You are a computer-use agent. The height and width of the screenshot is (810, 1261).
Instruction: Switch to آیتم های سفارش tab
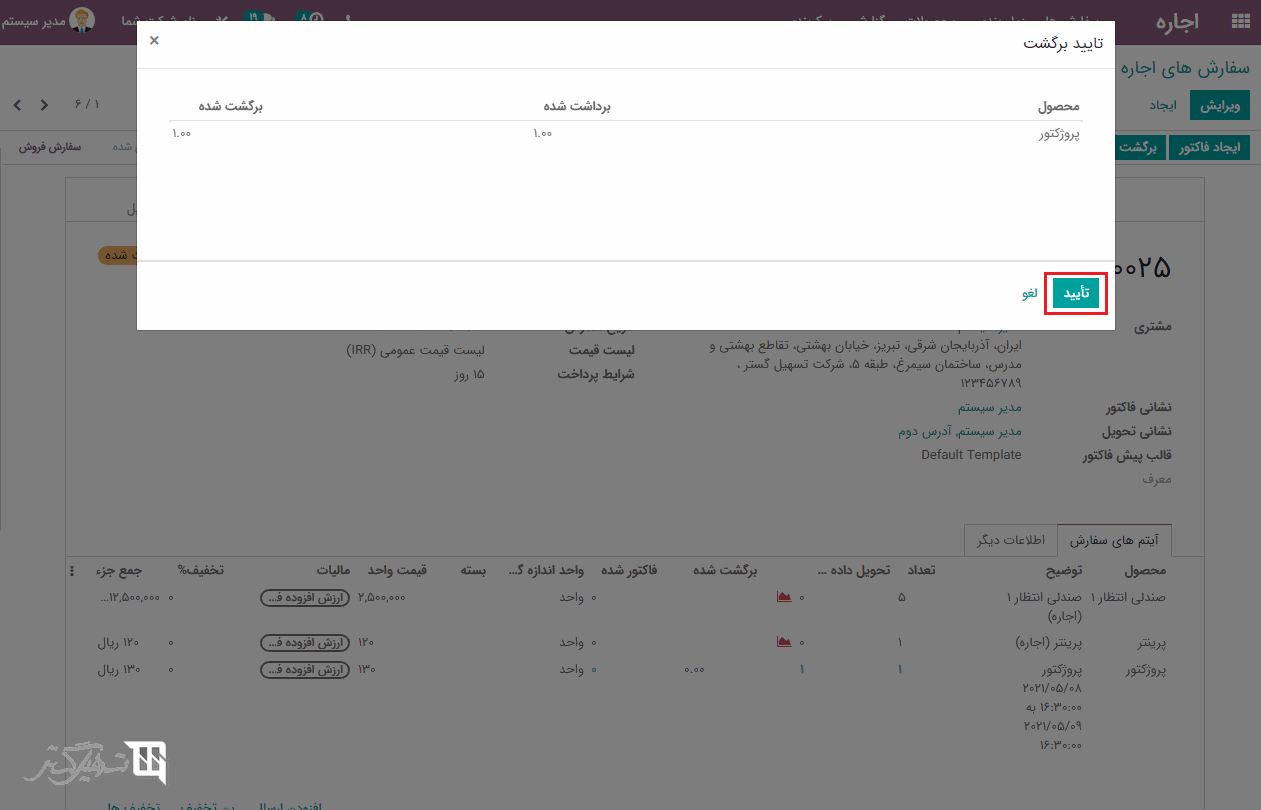pyautogui.click(x=1114, y=540)
